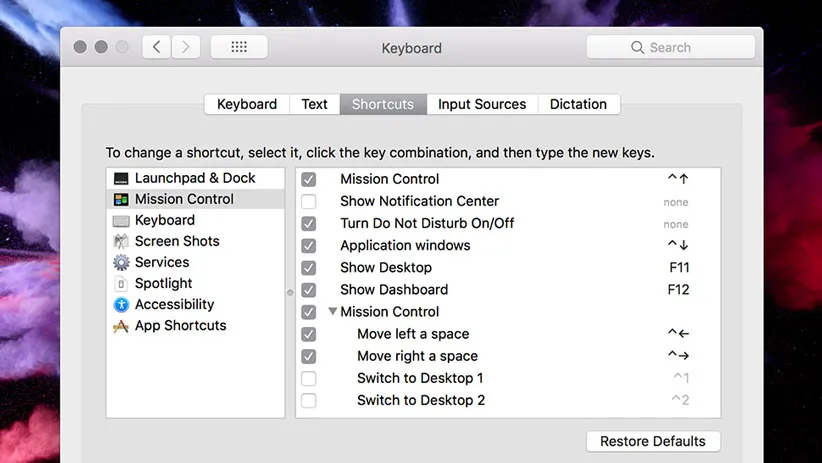Screen dimensions: 822x463
Task: Go forward with the toolbar arrow
Action: click(x=186, y=47)
